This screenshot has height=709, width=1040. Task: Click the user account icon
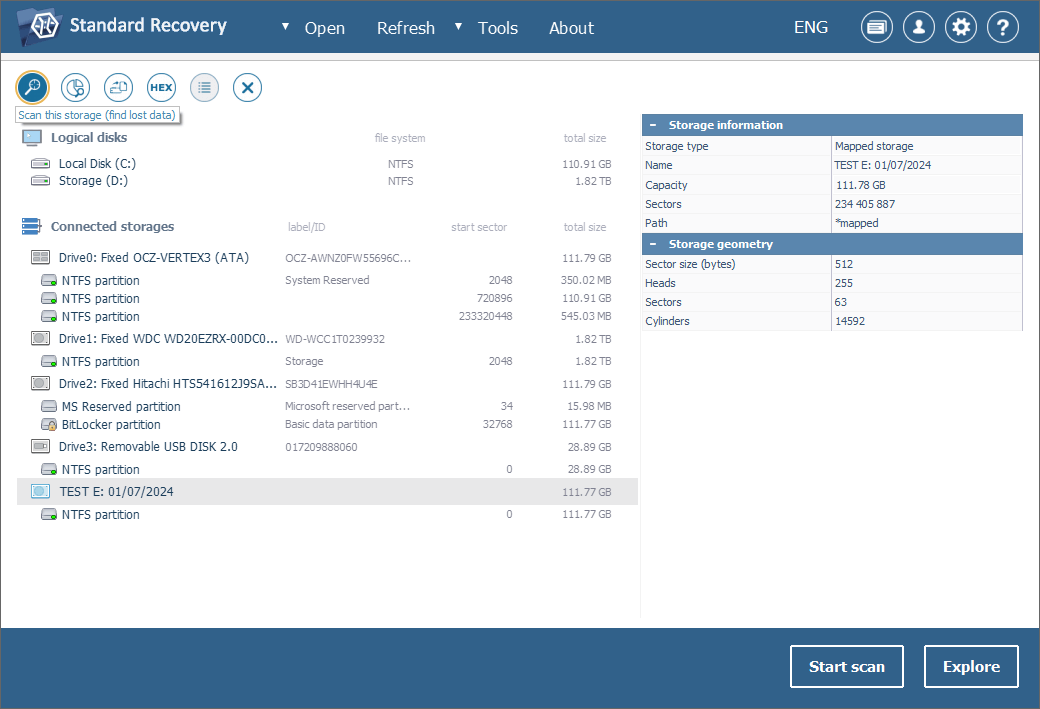tap(919, 27)
